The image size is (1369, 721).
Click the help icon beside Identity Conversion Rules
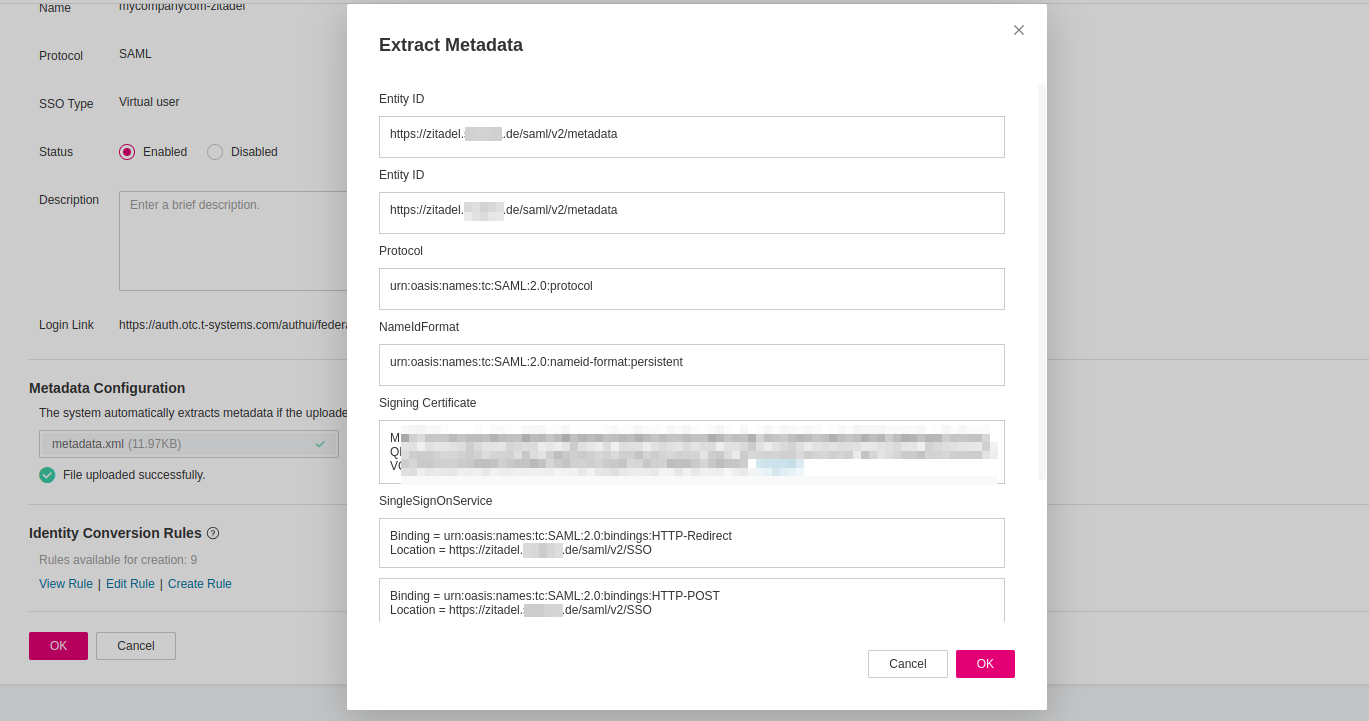click(213, 533)
